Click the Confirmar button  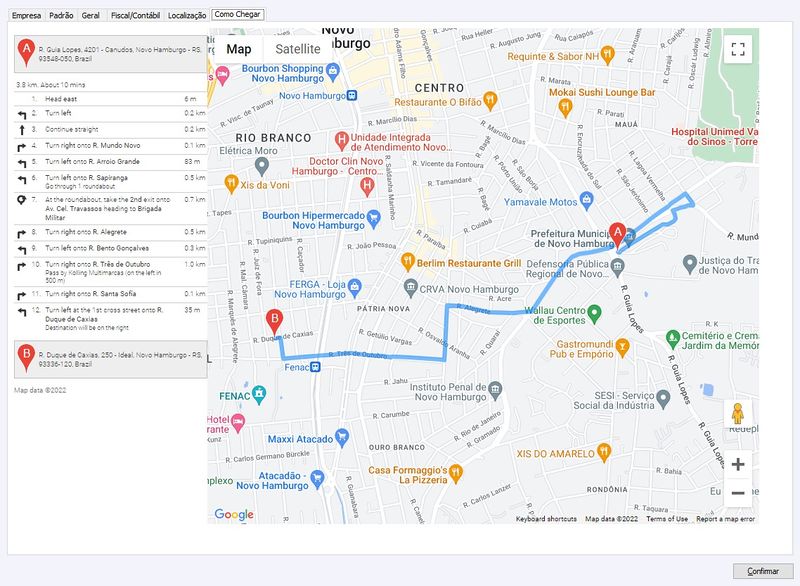coord(763,571)
